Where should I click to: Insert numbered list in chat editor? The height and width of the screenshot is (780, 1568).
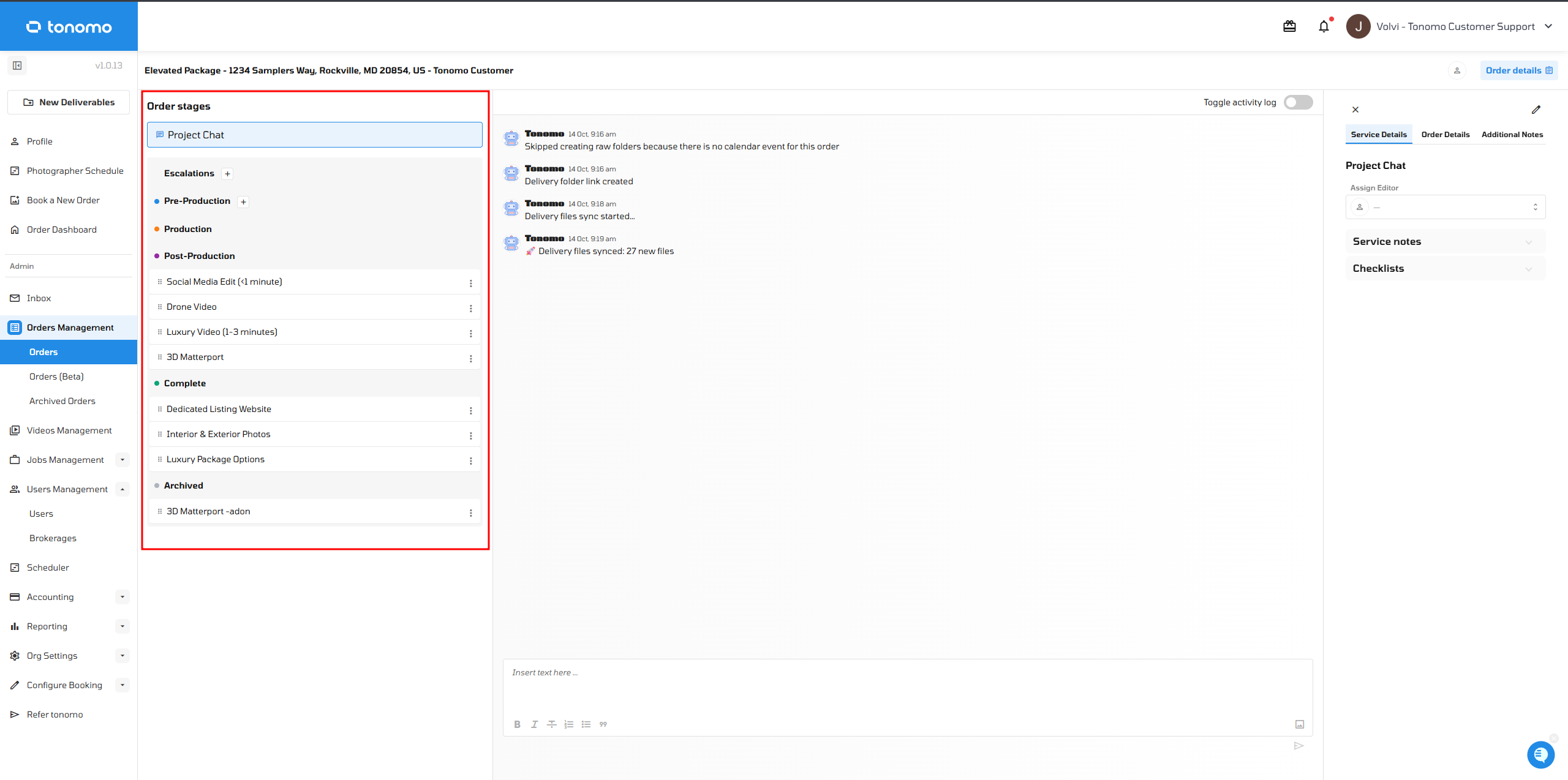click(x=568, y=724)
